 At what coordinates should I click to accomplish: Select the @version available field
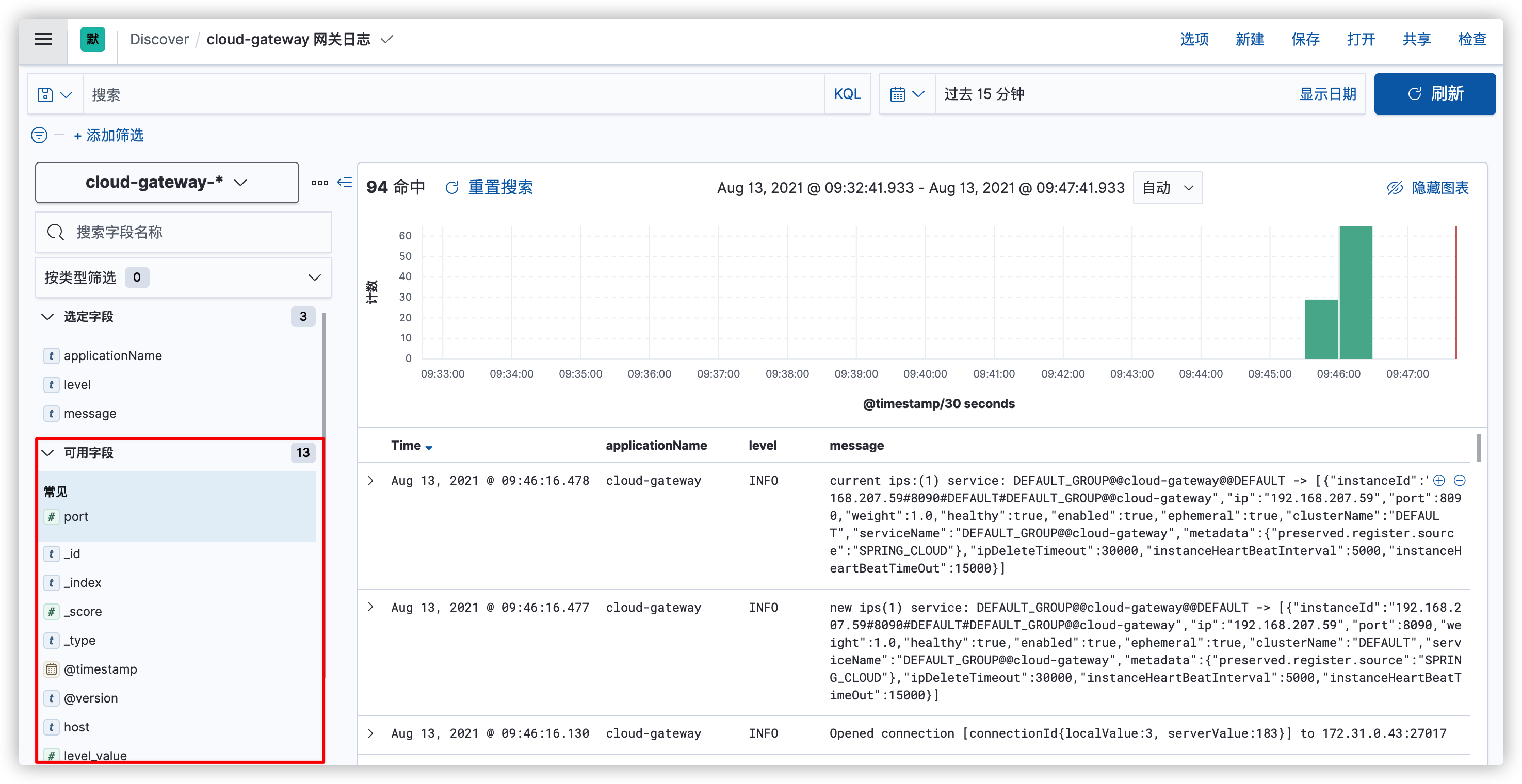pos(91,698)
